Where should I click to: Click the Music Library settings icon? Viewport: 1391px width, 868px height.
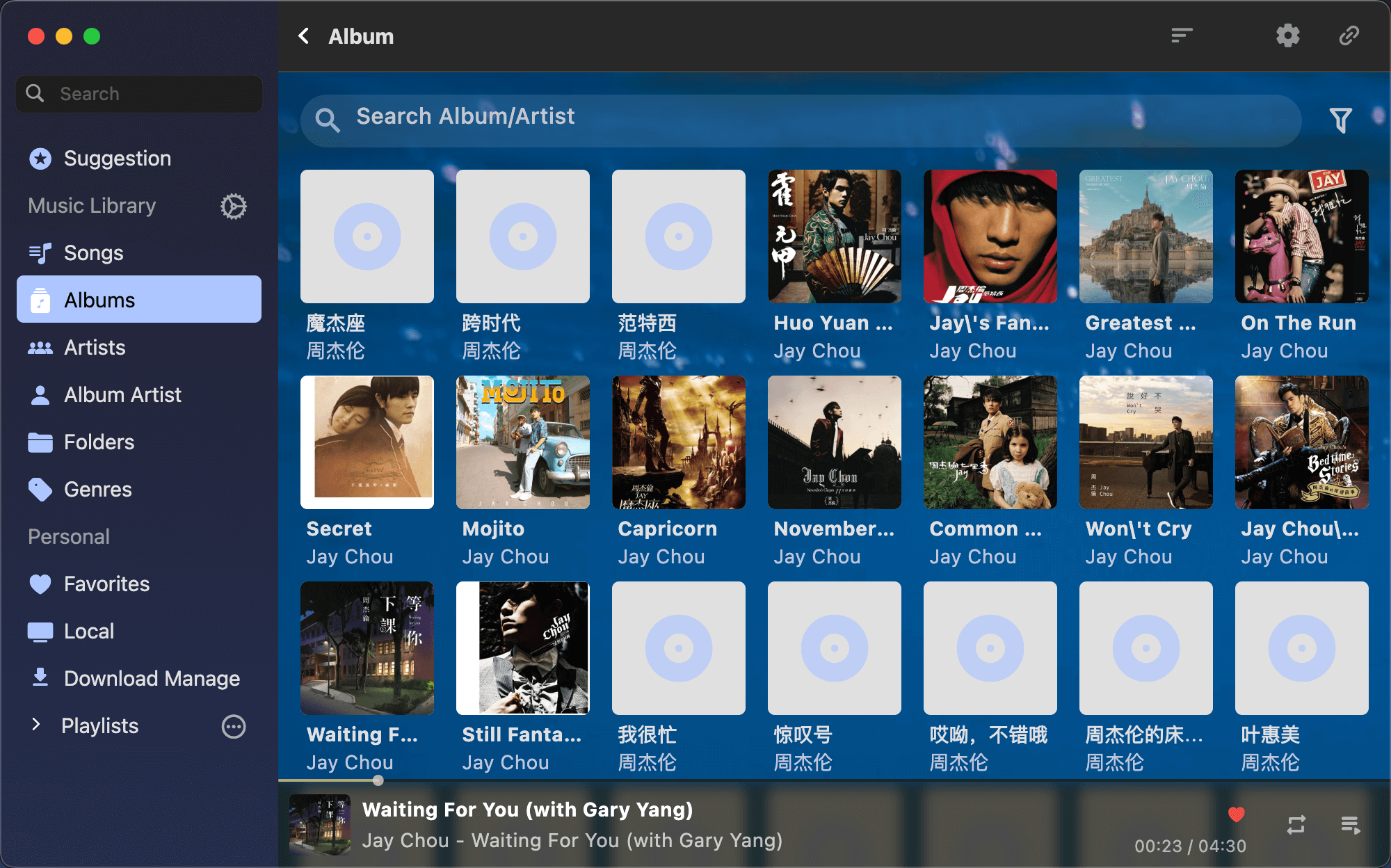[x=234, y=207]
